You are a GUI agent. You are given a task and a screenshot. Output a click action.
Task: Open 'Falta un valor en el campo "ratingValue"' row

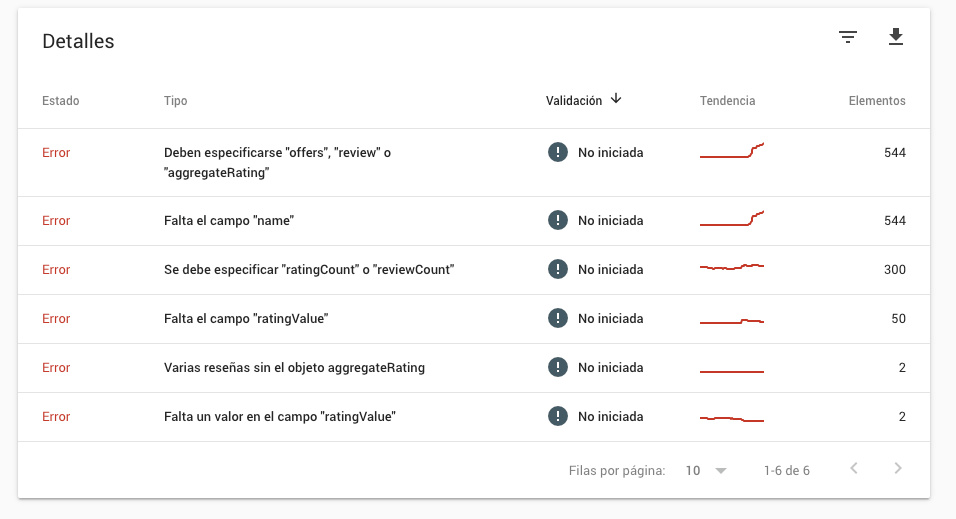coord(474,417)
